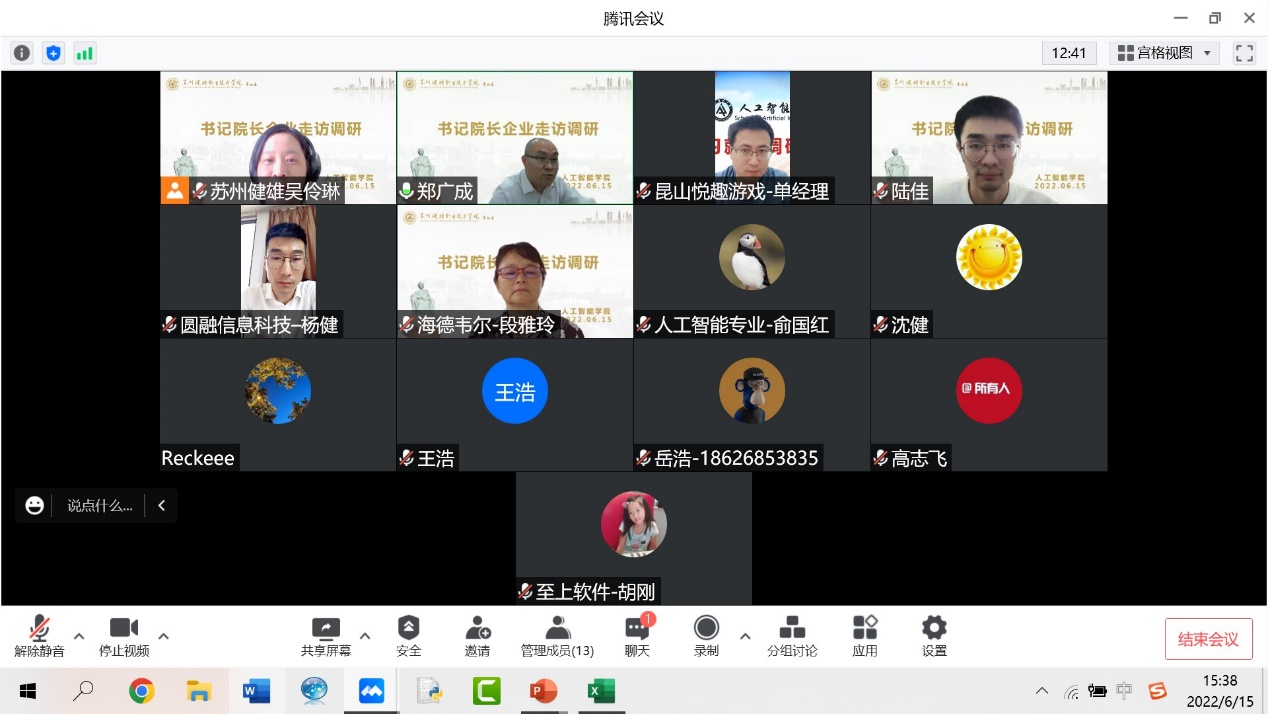Viewport: 1268px width, 714px height.
Task: Unmute microphone with 解除静音
Action: pyautogui.click(x=39, y=636)
